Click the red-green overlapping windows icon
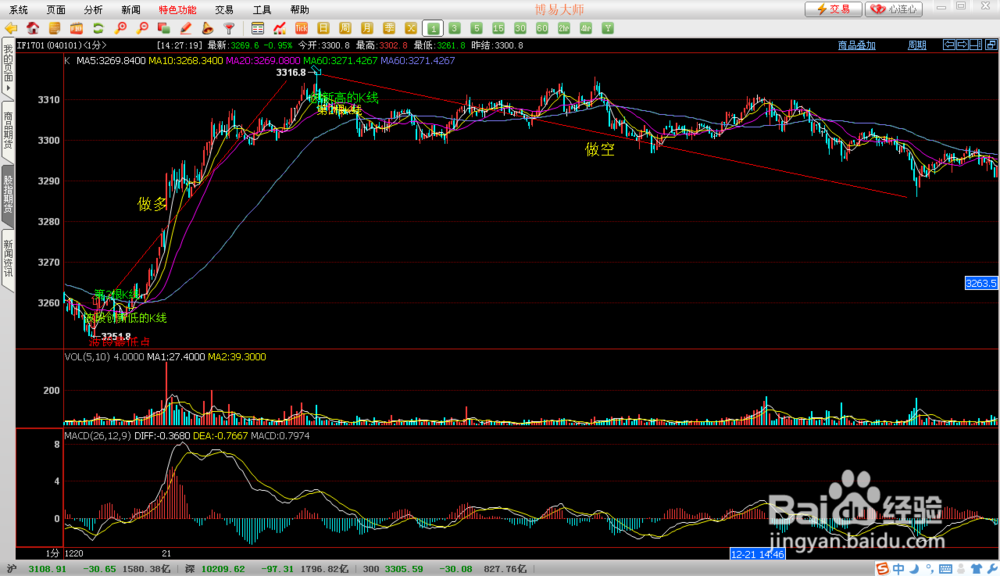Viewport: 1000px width, 576px height. [x=164, y=28]
